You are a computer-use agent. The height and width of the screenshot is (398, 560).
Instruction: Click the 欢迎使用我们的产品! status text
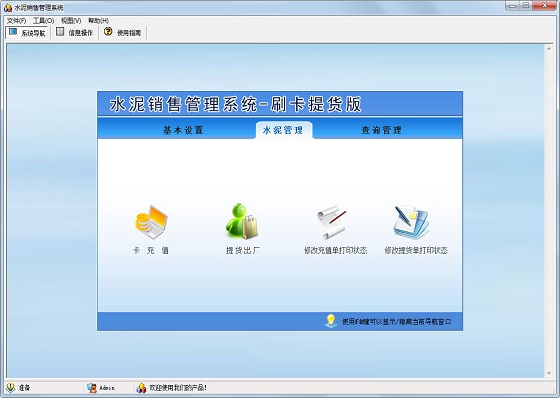[178, 388]
